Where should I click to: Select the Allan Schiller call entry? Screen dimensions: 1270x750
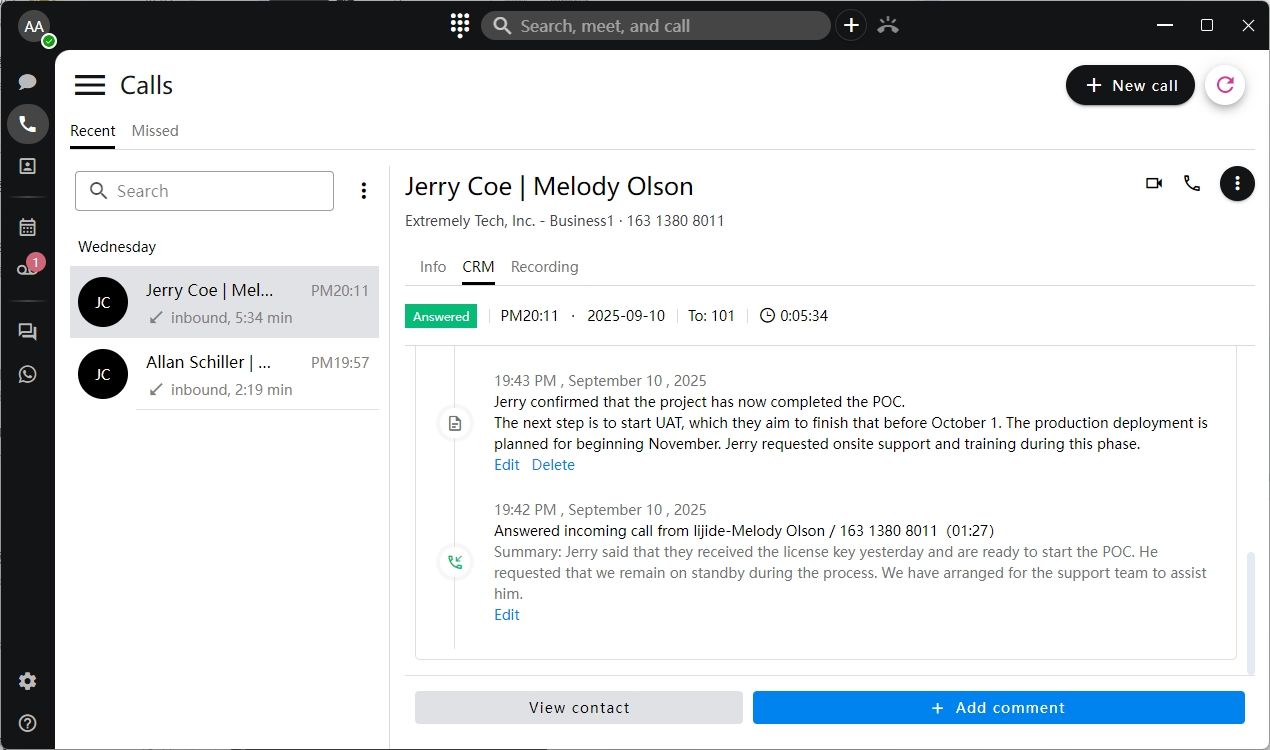tap(224, 374)
